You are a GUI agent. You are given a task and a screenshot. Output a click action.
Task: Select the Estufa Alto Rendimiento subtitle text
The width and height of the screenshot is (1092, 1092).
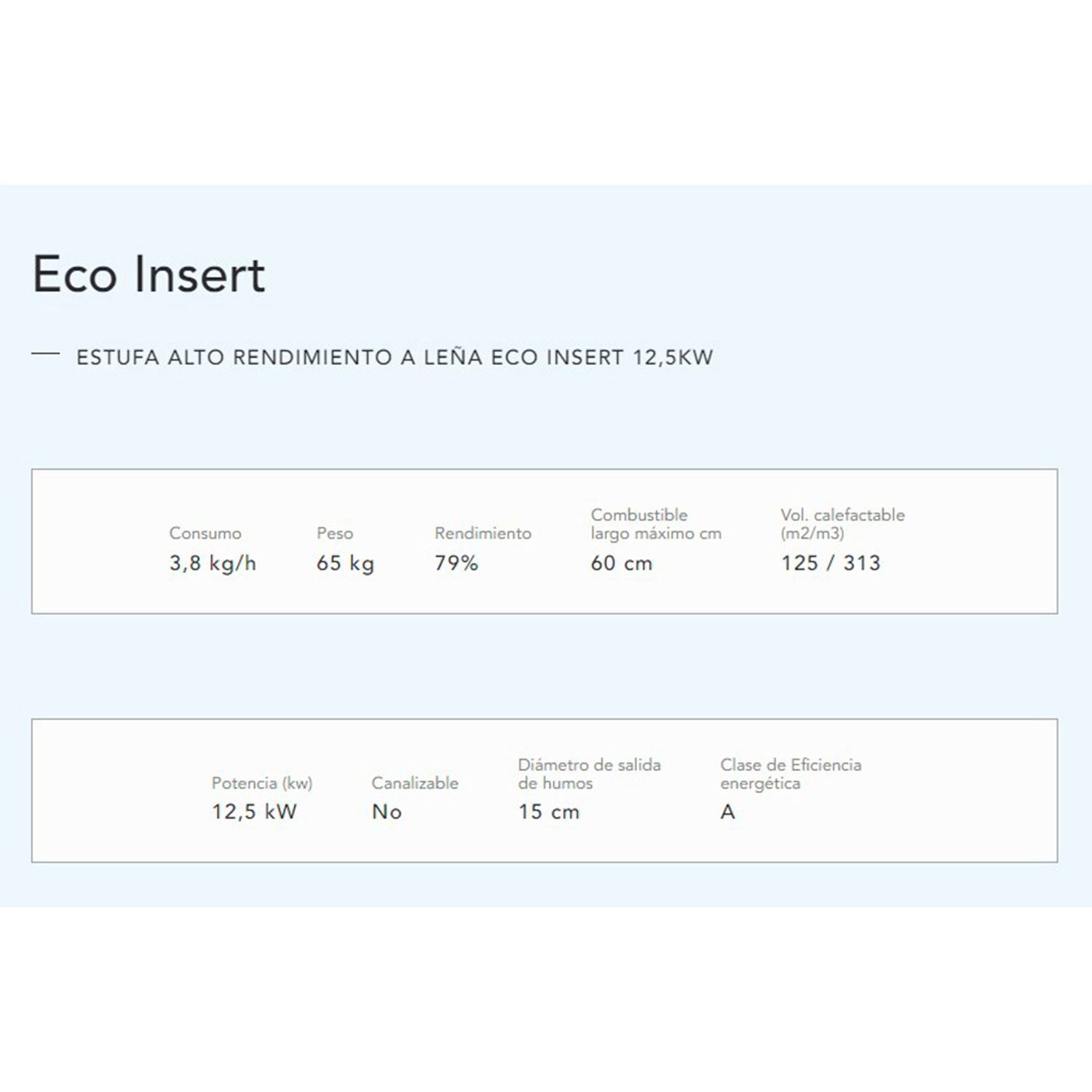coord(395,357)
